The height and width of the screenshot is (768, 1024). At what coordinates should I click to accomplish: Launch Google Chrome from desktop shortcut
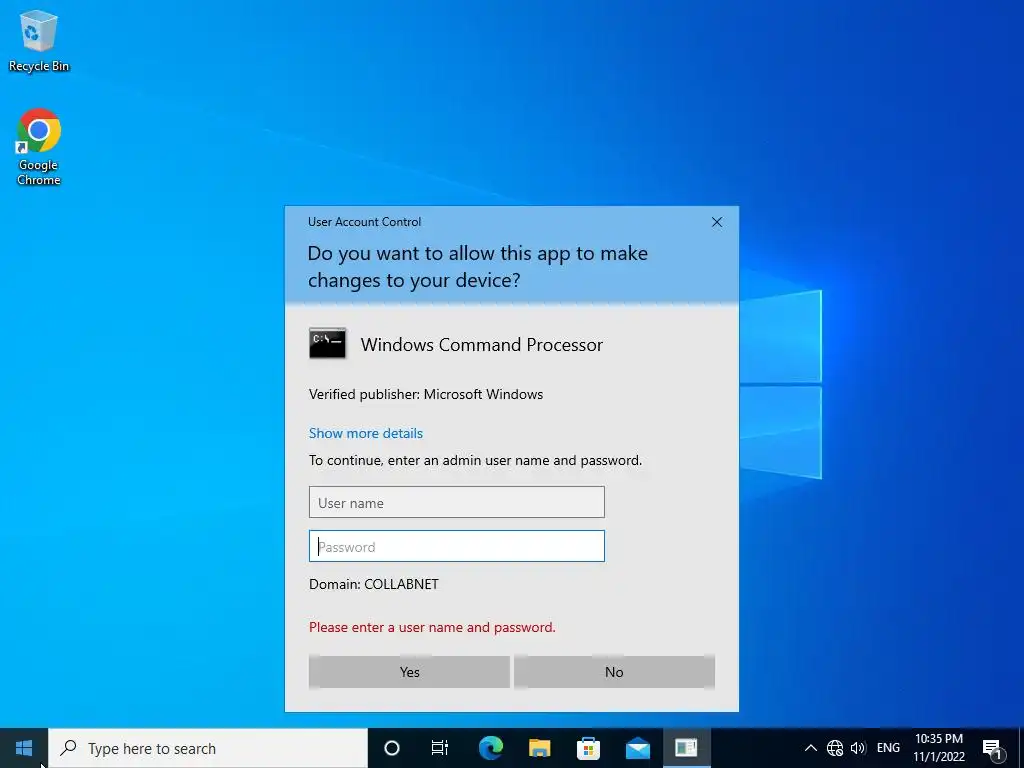[39, 147]
